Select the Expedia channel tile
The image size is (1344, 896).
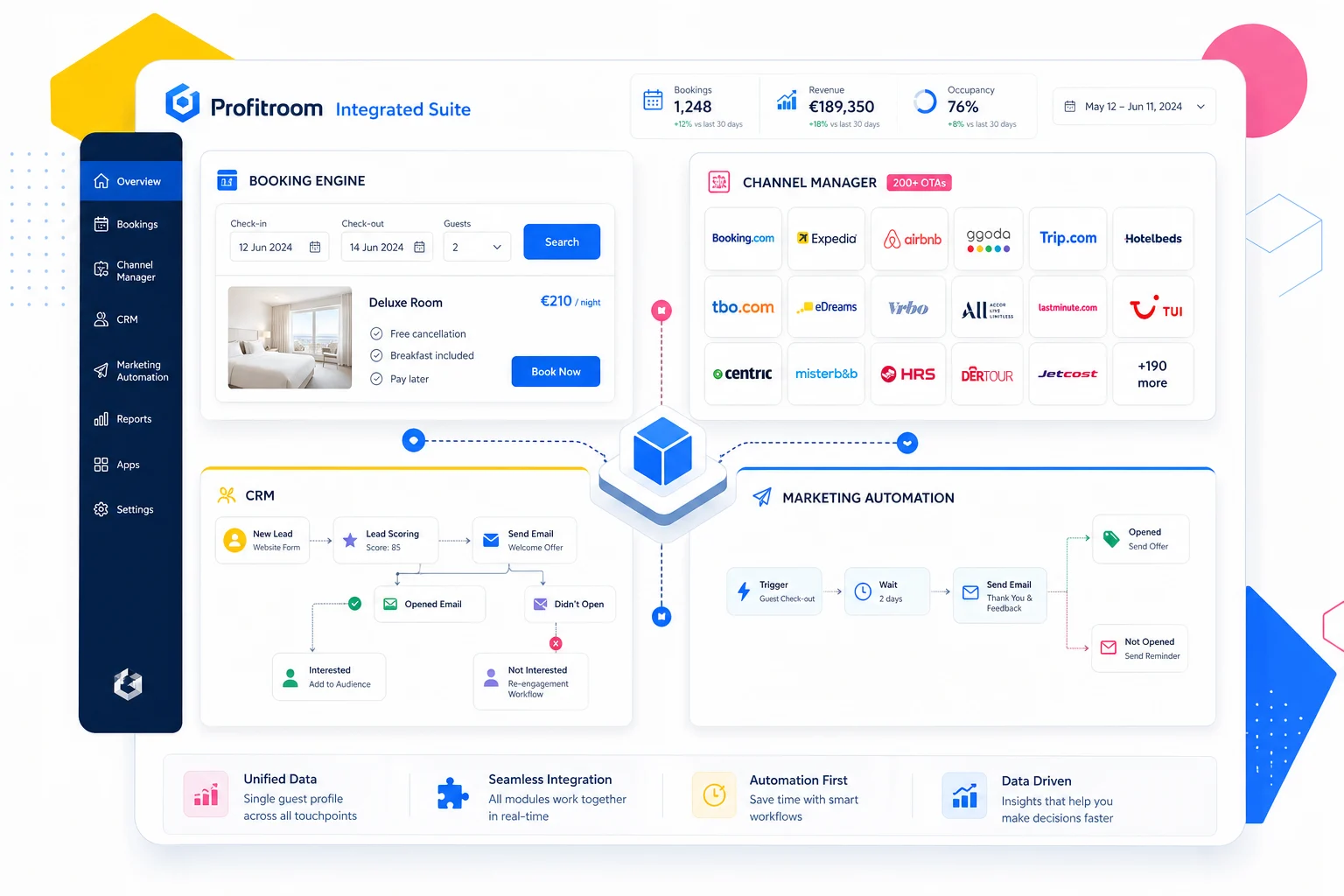tap(826, 239)
